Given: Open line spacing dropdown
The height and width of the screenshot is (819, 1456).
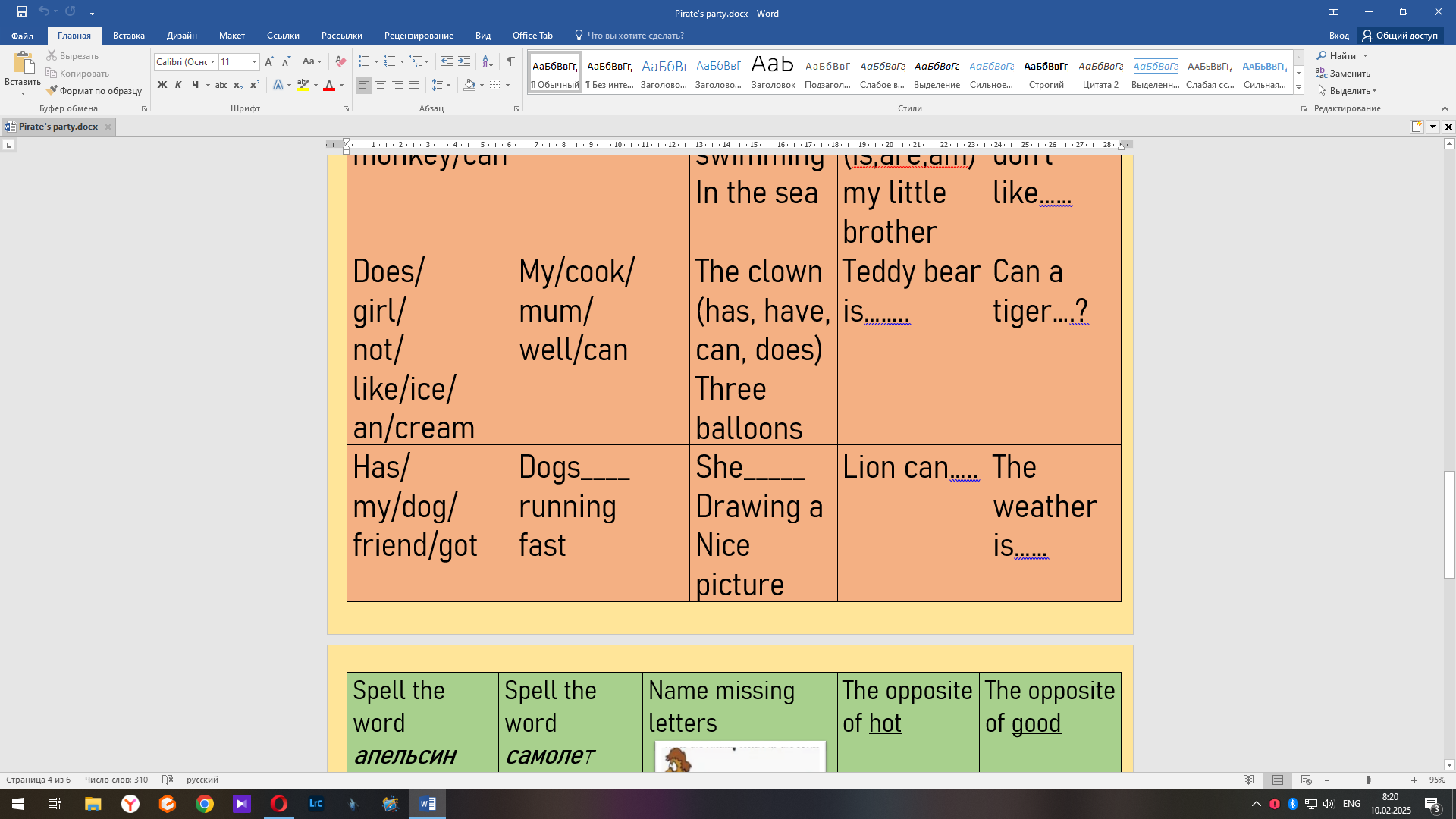Looking at the screenshot, I should point(441,85).
